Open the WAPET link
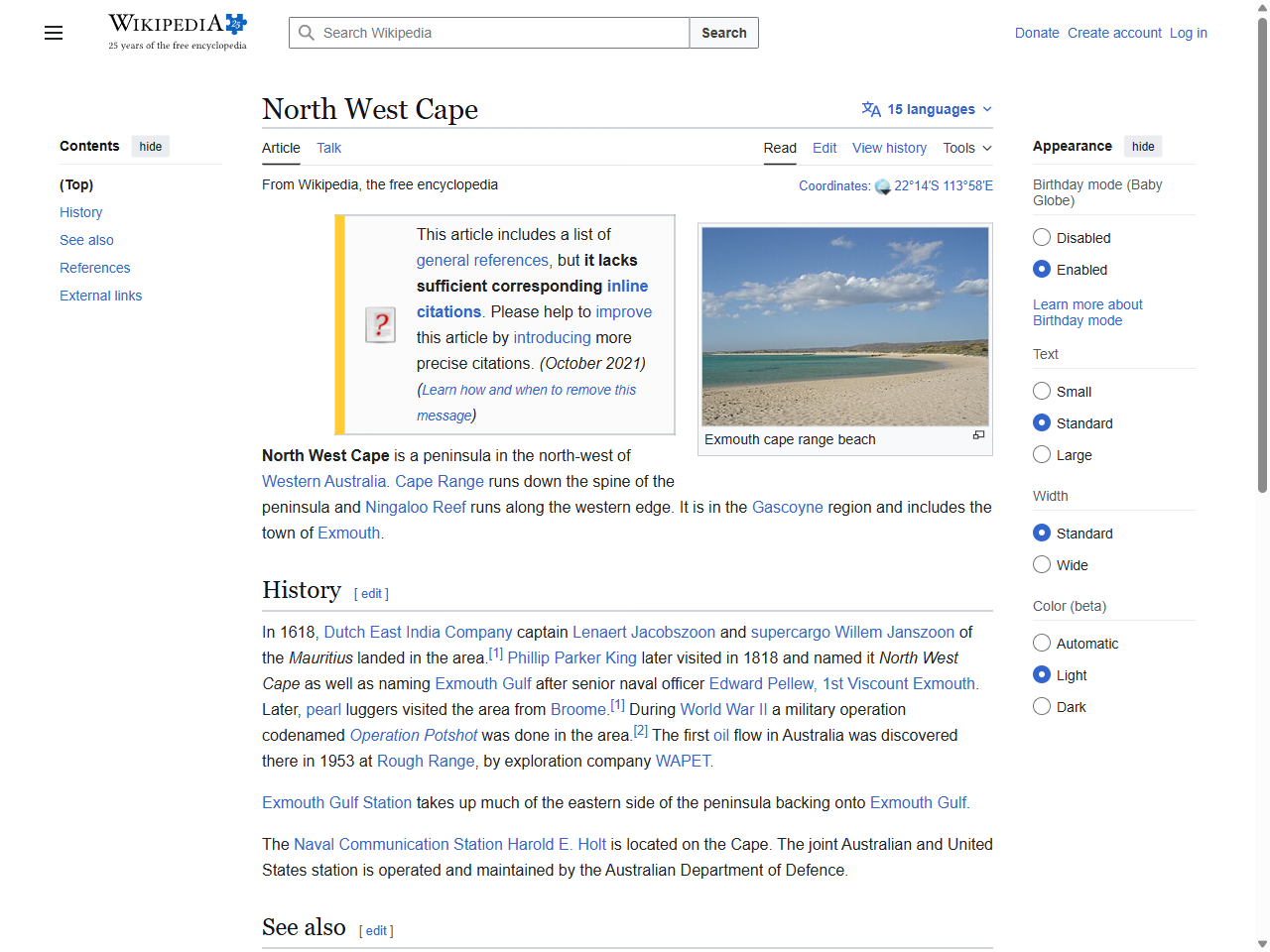1270x952 pixels. point(683,761)
